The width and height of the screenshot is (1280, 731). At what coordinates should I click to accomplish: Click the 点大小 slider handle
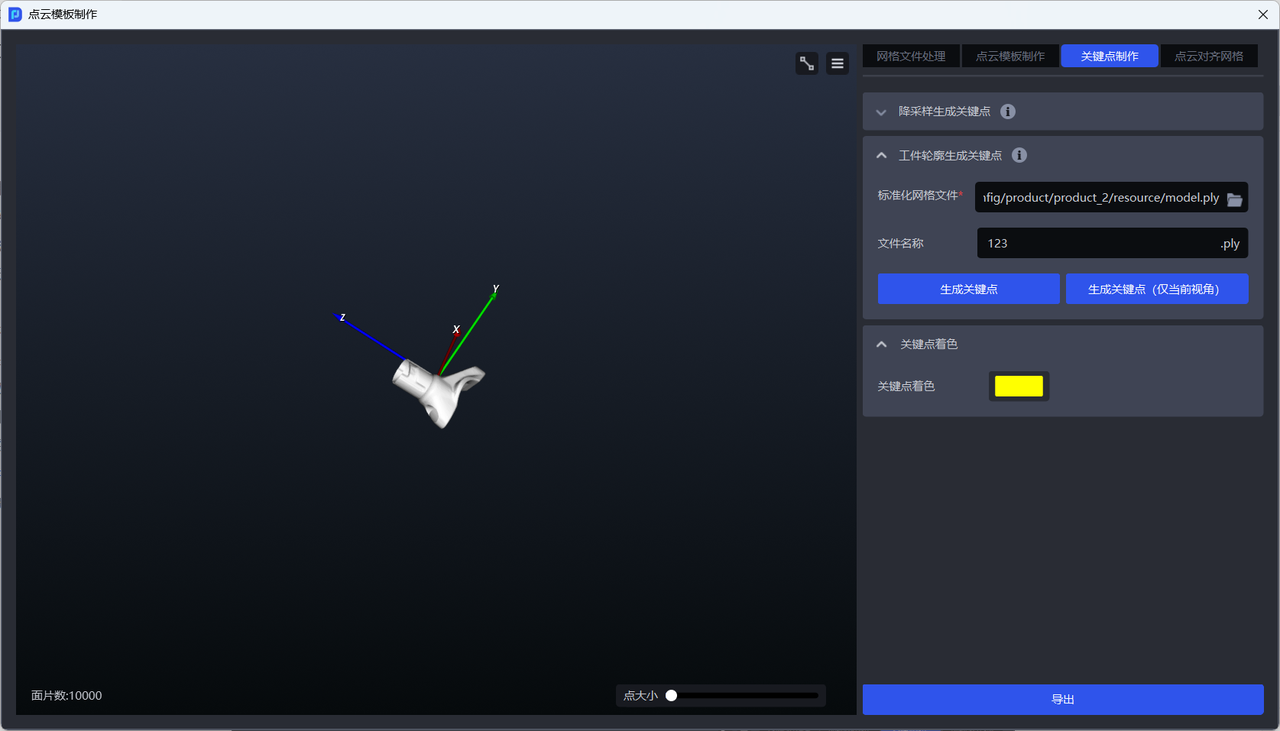point(671,696)
